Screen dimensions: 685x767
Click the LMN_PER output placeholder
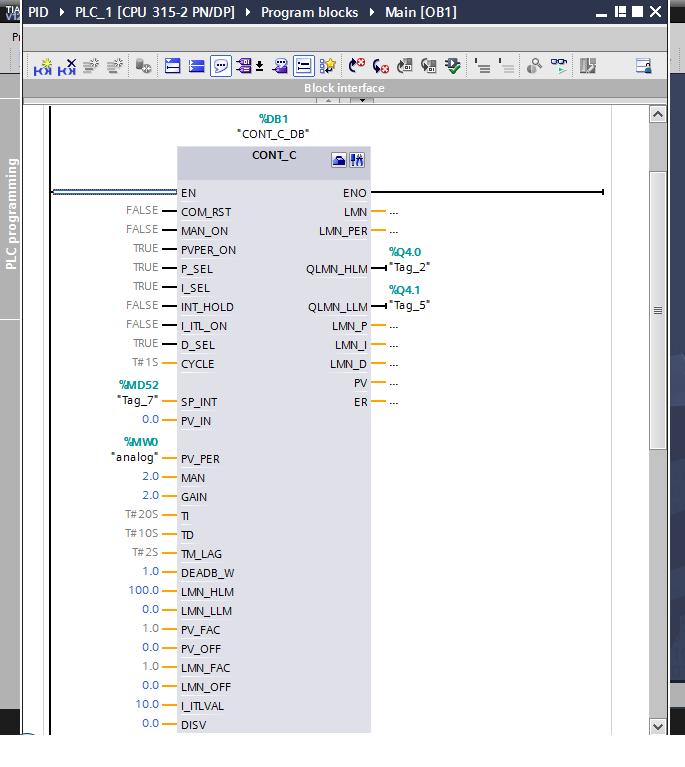point(394,231)
